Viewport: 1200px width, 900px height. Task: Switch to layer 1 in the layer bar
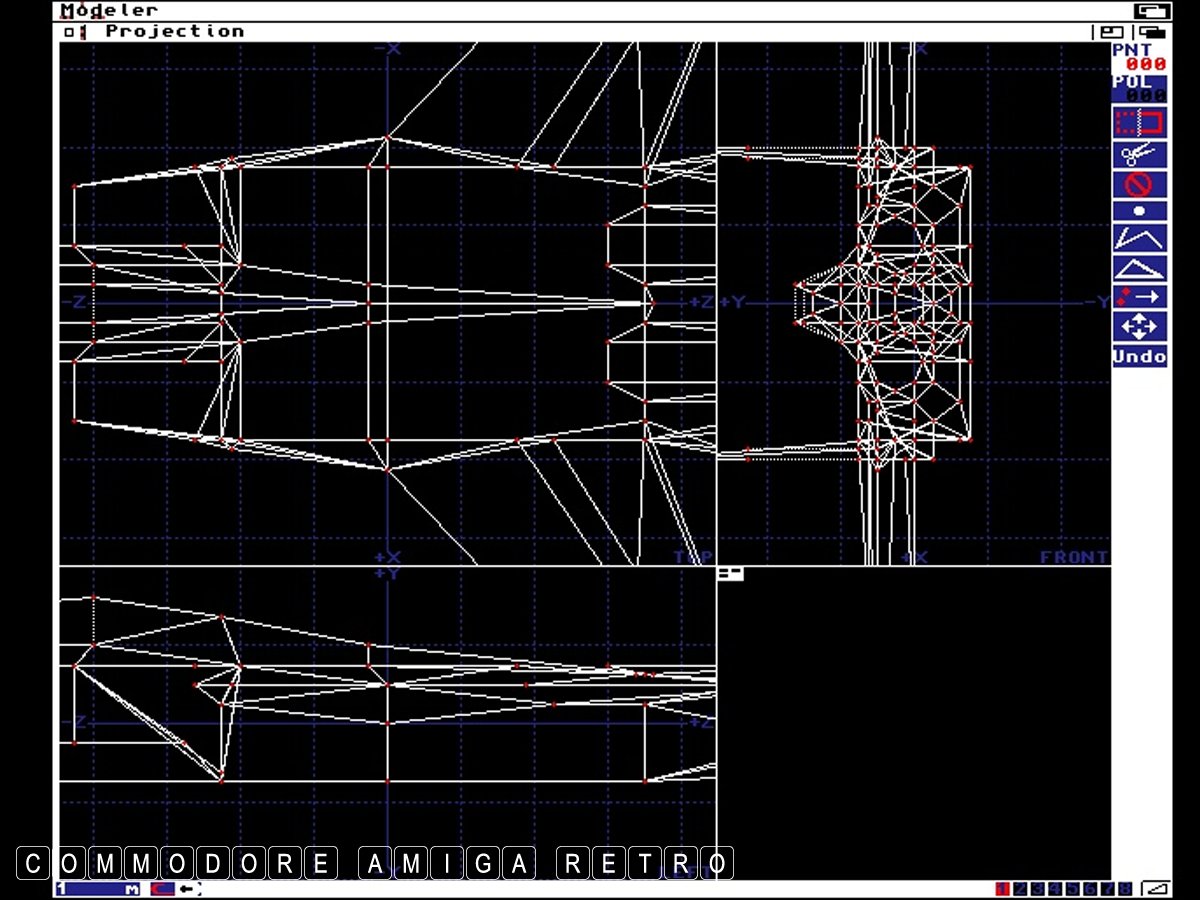pyautogui.click(x=1003, y=888)
